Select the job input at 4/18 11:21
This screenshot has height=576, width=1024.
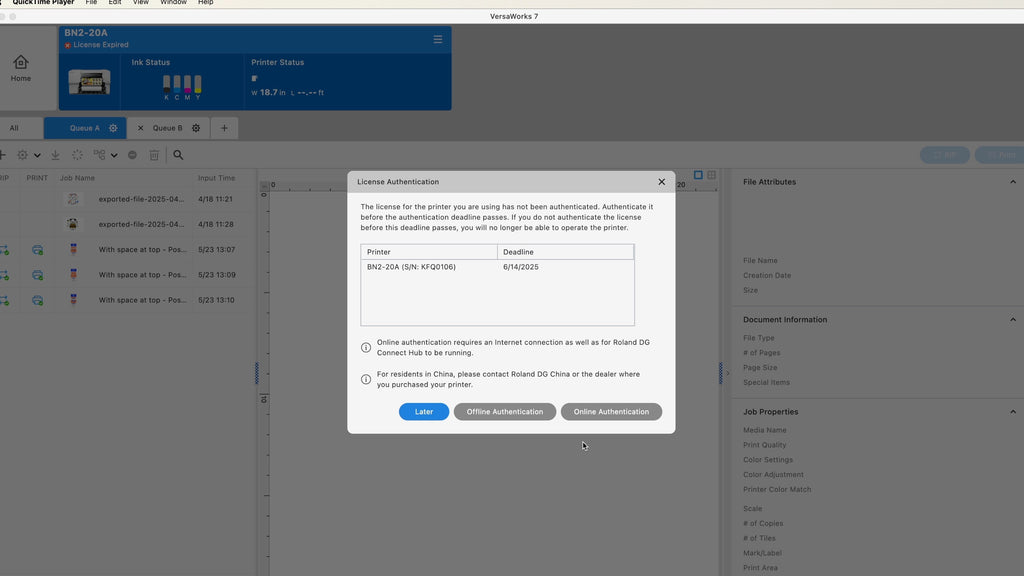[x=127, y=199]
